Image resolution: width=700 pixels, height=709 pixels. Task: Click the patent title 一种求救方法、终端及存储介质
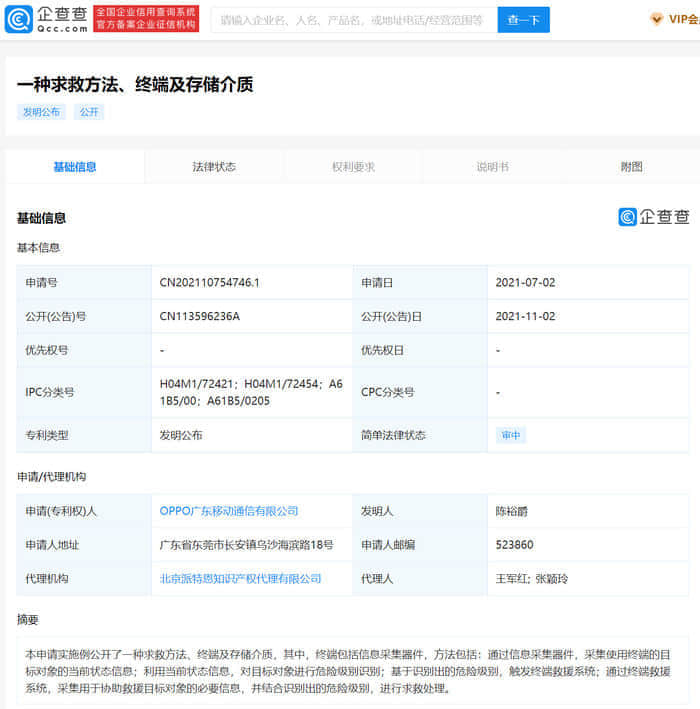pyautogui.click(x=135, y=85)
